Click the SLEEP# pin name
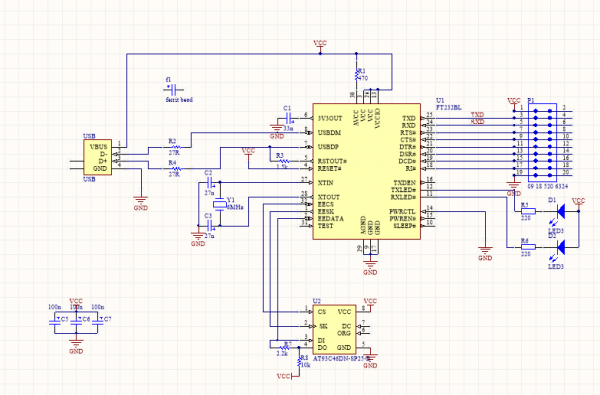Image resolution: width=600 pixels, height=395 pixels. click(405, 226)
